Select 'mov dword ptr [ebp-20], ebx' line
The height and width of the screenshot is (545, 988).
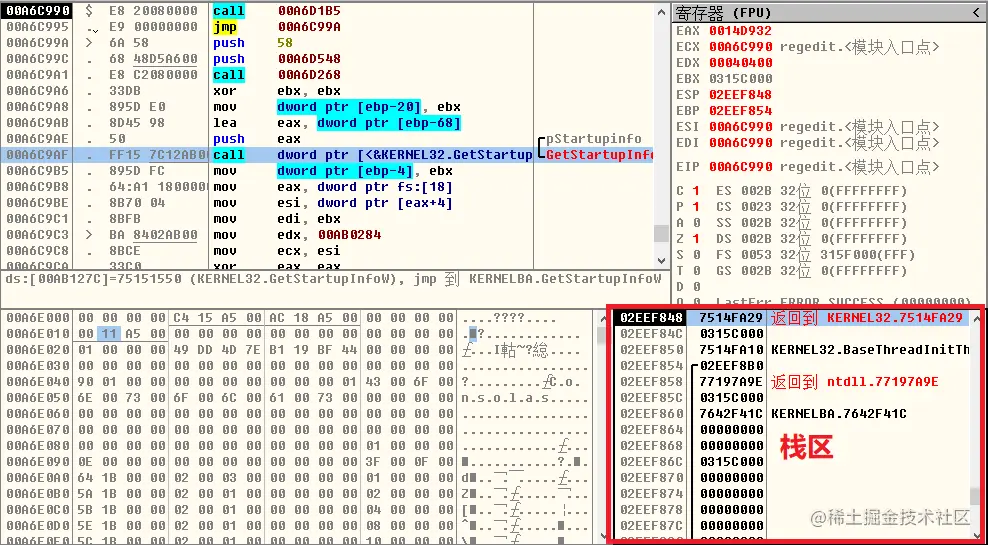337,106
